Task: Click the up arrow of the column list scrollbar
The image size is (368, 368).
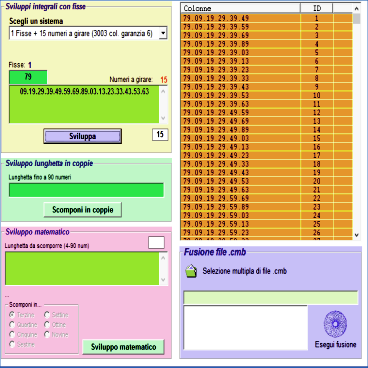Action: tap(356, 8)
